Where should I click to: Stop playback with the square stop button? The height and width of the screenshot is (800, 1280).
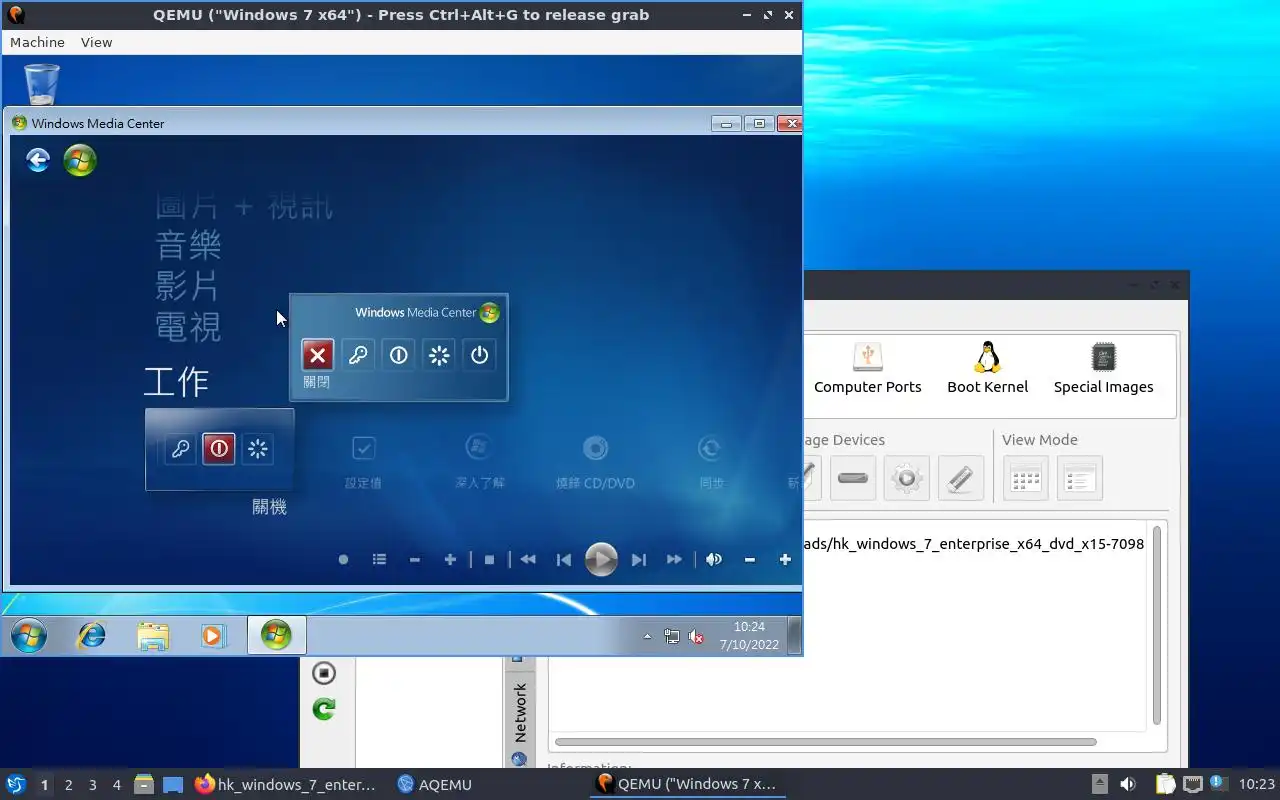pyautogui.click(x=489, y=560)
